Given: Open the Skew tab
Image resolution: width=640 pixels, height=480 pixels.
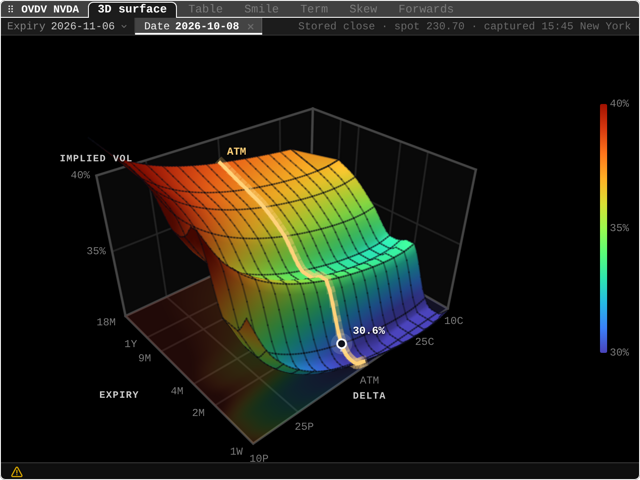Looking at the screenshot, I should click(x=363, y=9).
